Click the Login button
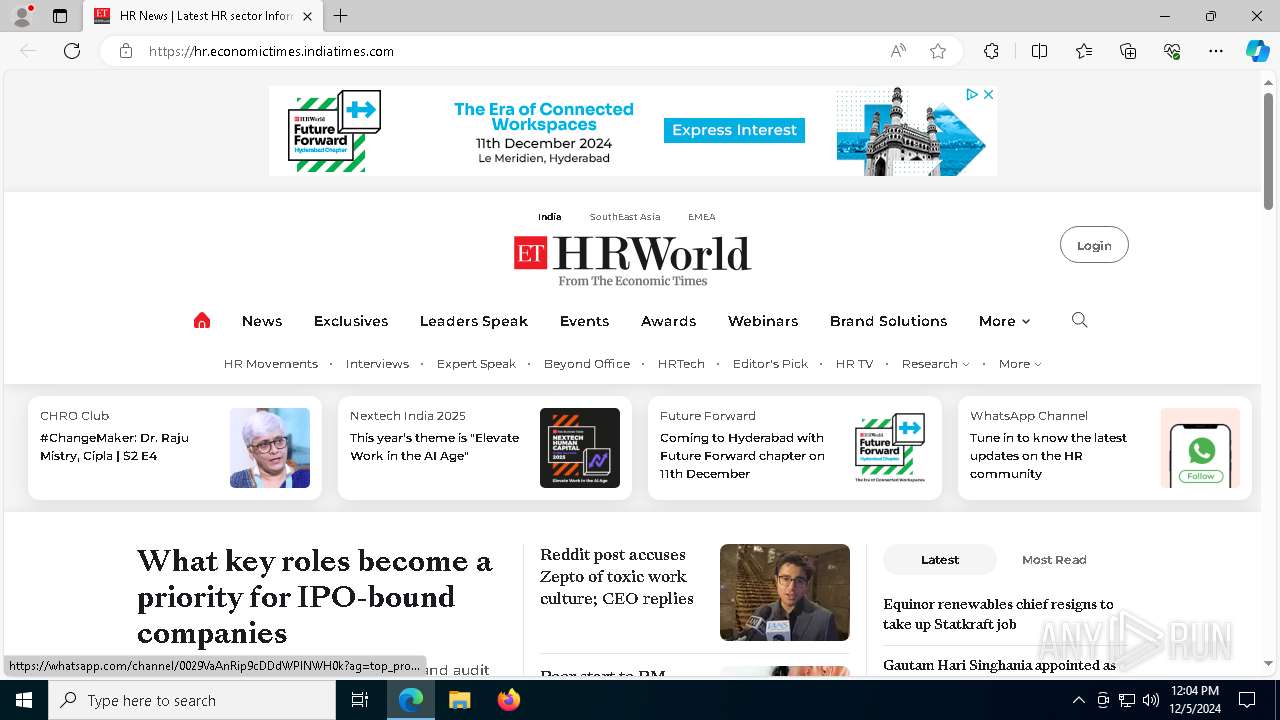The image size is (1280, 720). (x=1094, y=245)
